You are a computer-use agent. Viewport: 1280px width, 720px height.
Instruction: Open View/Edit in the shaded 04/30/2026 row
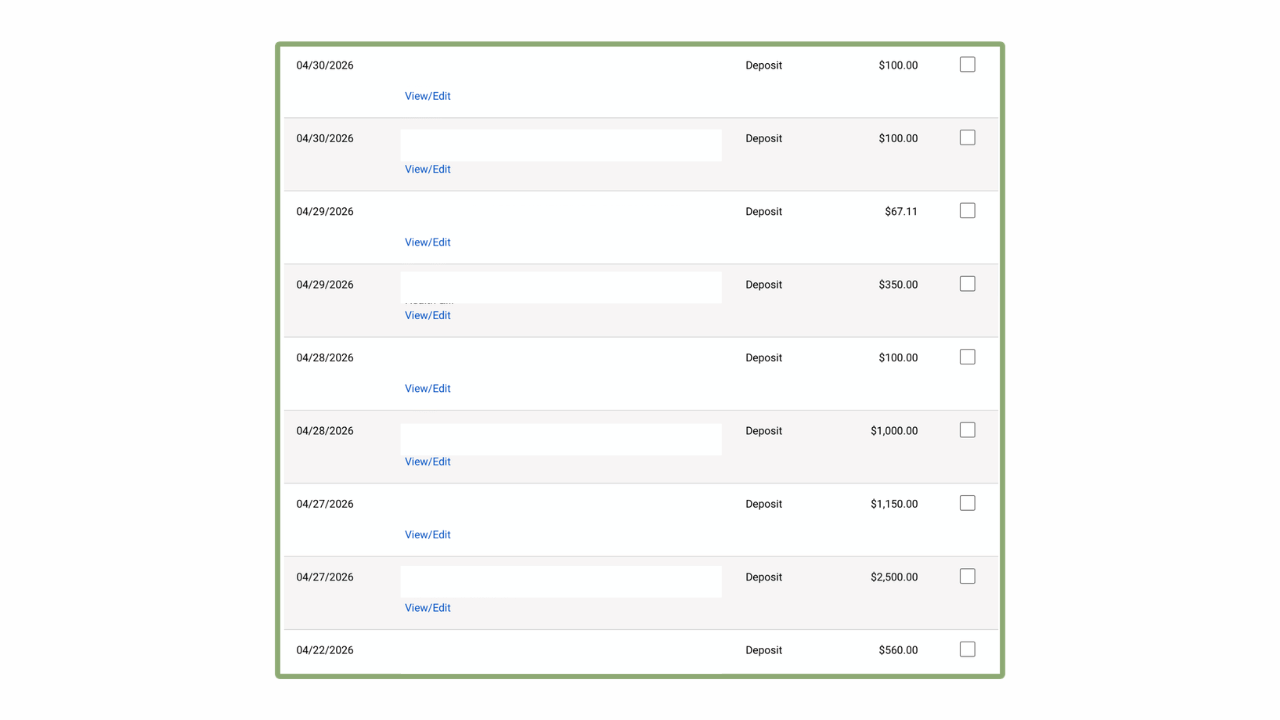428,169
